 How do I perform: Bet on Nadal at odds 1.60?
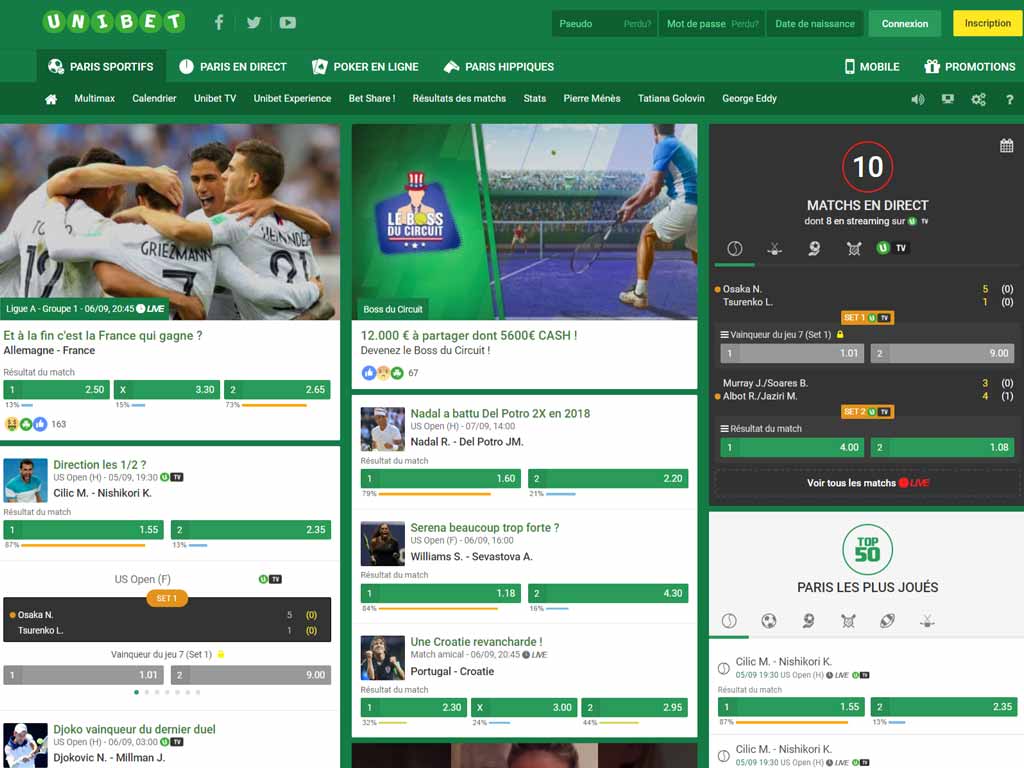tap(440, 479)
